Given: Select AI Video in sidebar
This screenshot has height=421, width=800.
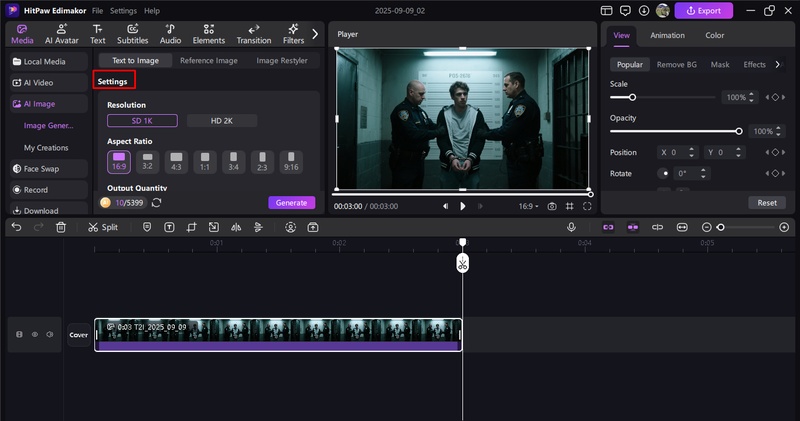Looking at the screenshot, I should (49, 83).
